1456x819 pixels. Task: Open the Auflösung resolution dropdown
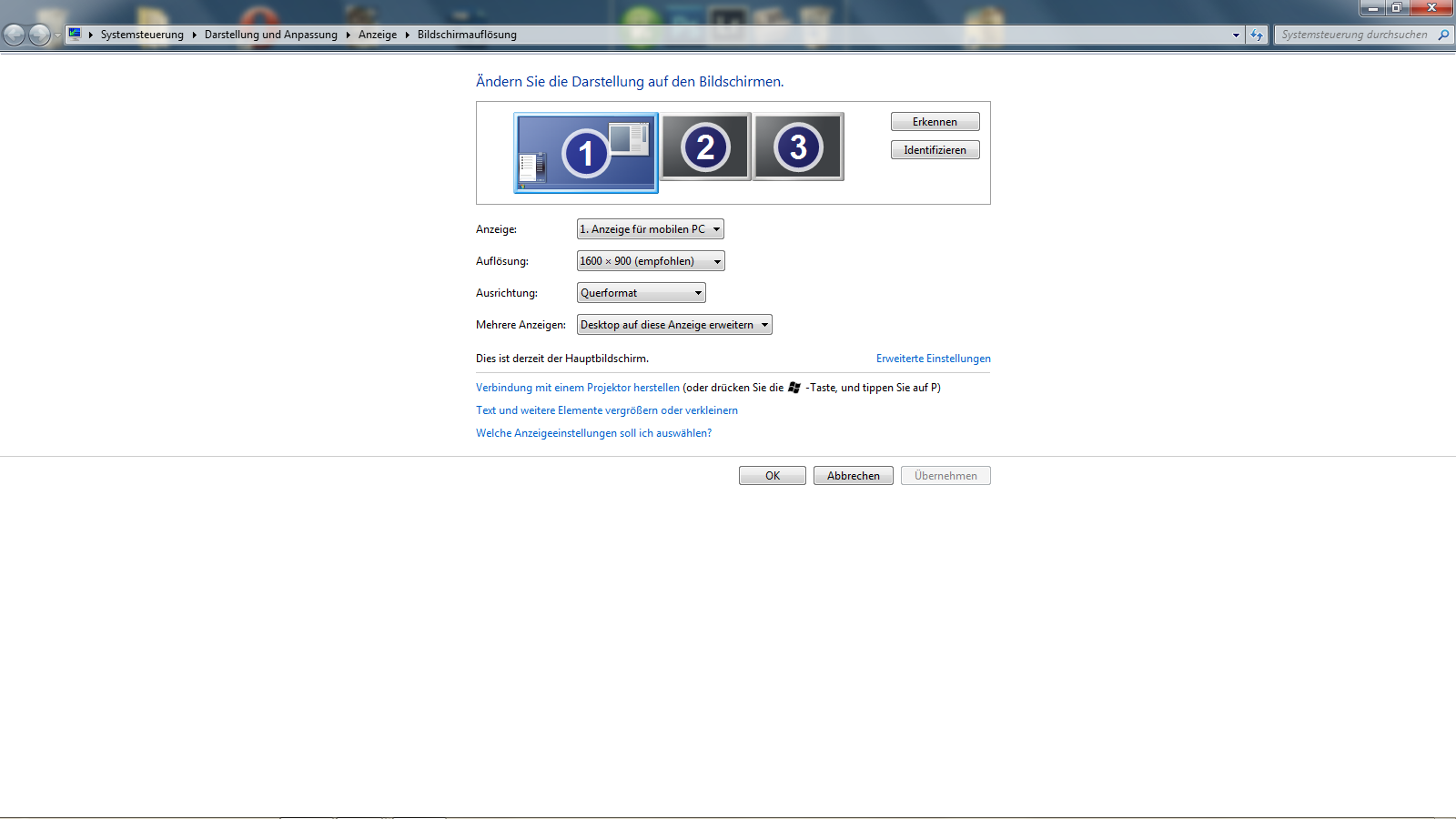(x=651, y=261)
